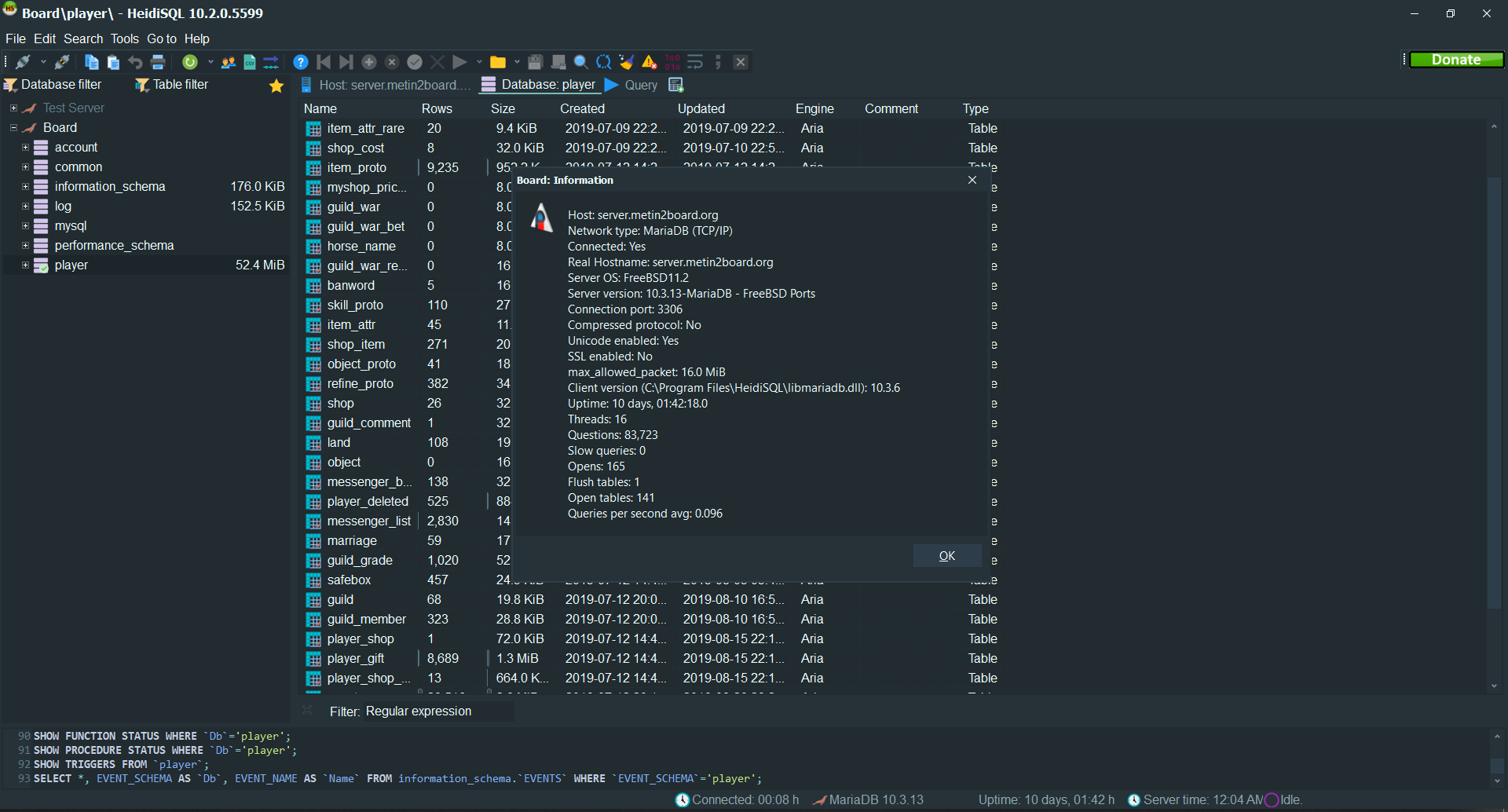Collapse the Board session tree node
Screen dimensions: 1508x812
tap(13, 127)
